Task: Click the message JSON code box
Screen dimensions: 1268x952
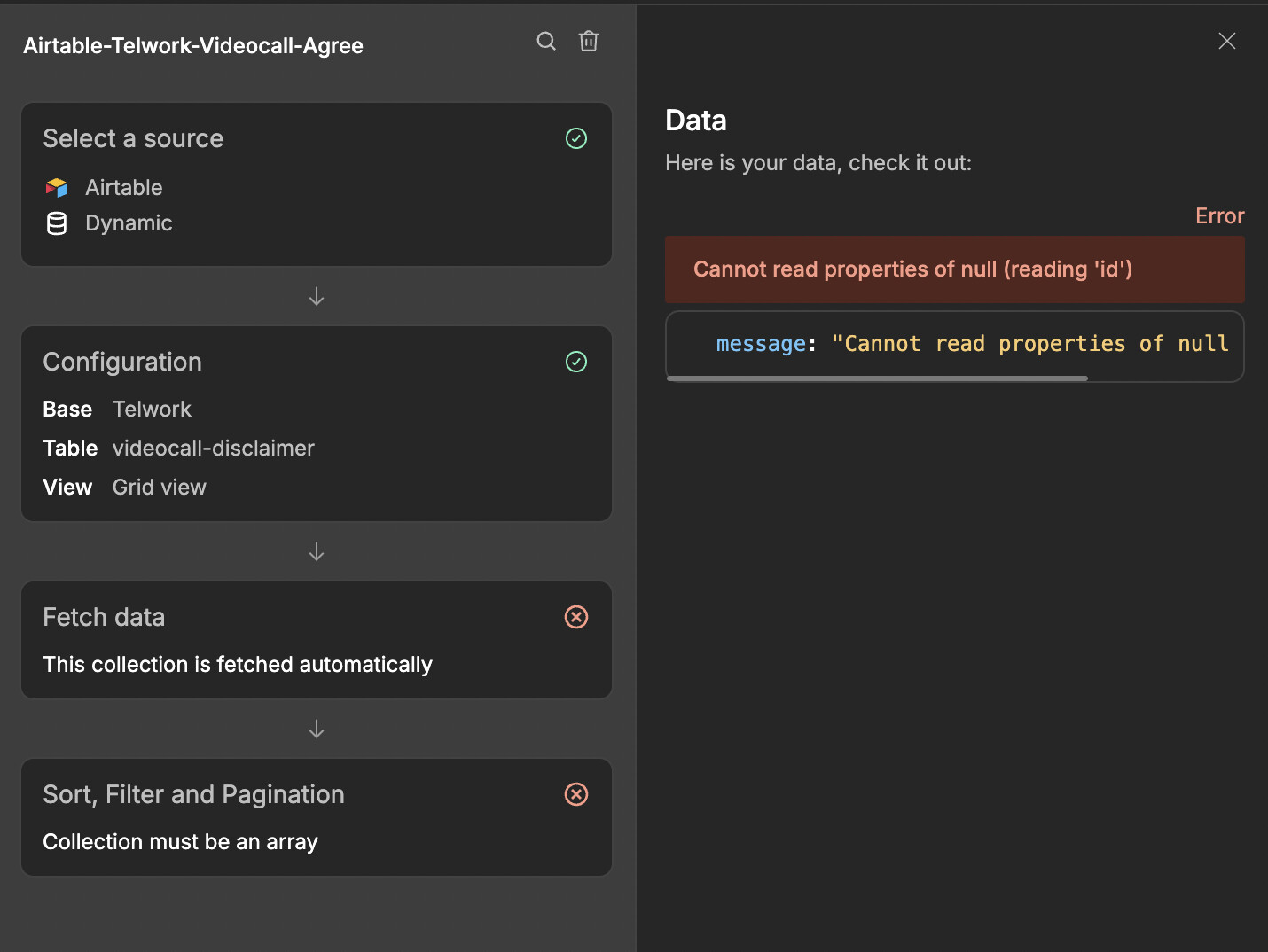Action: [955, 344]
